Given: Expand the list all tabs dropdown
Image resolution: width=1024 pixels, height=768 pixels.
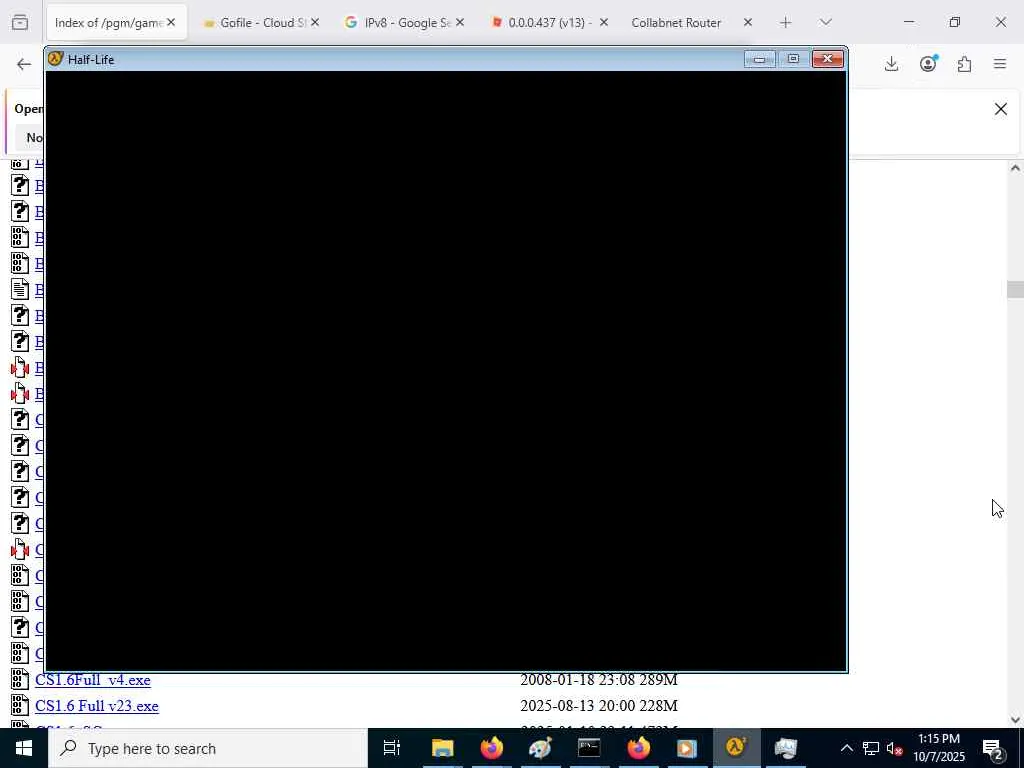Looking at the screenshot, I should coord(825,23).
